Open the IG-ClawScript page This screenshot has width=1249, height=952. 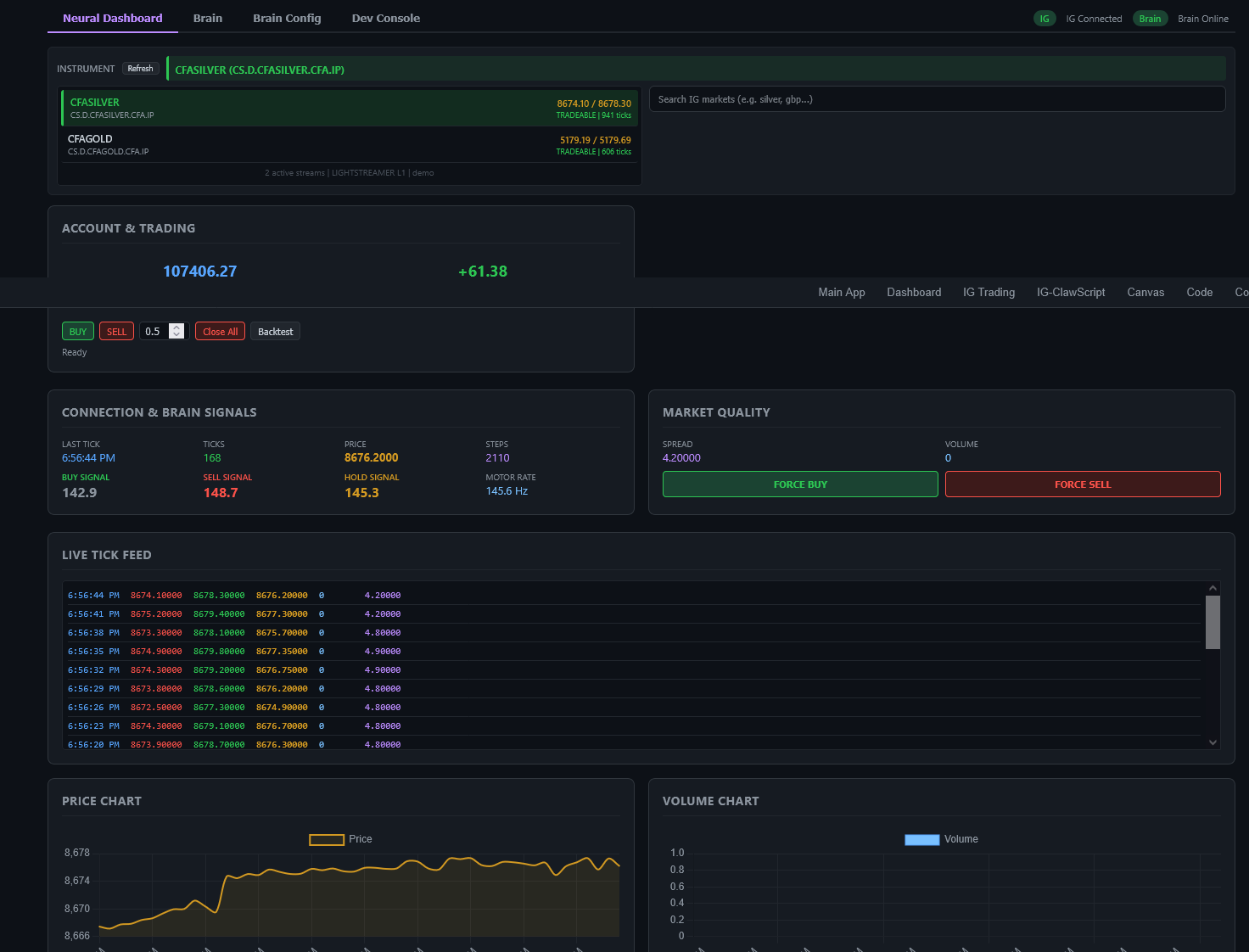tap(1071, 292)
